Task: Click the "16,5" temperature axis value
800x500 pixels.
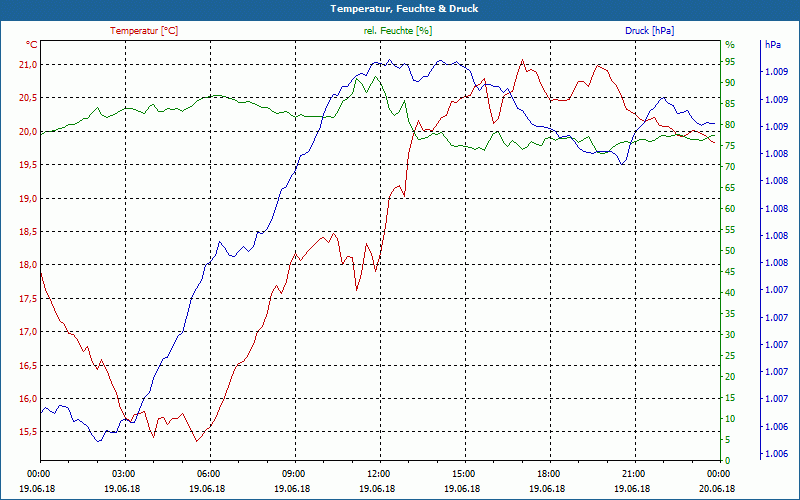Action: [x=28, y=365]
